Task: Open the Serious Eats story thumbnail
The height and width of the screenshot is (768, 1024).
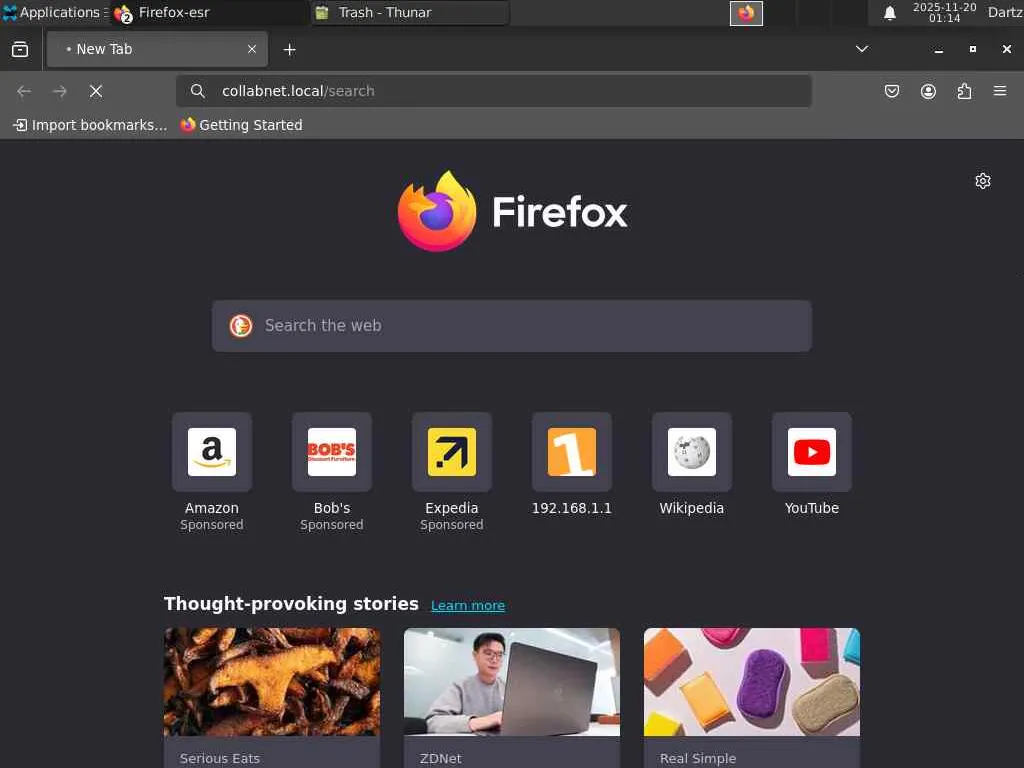Action: click(x=272, y=682)
